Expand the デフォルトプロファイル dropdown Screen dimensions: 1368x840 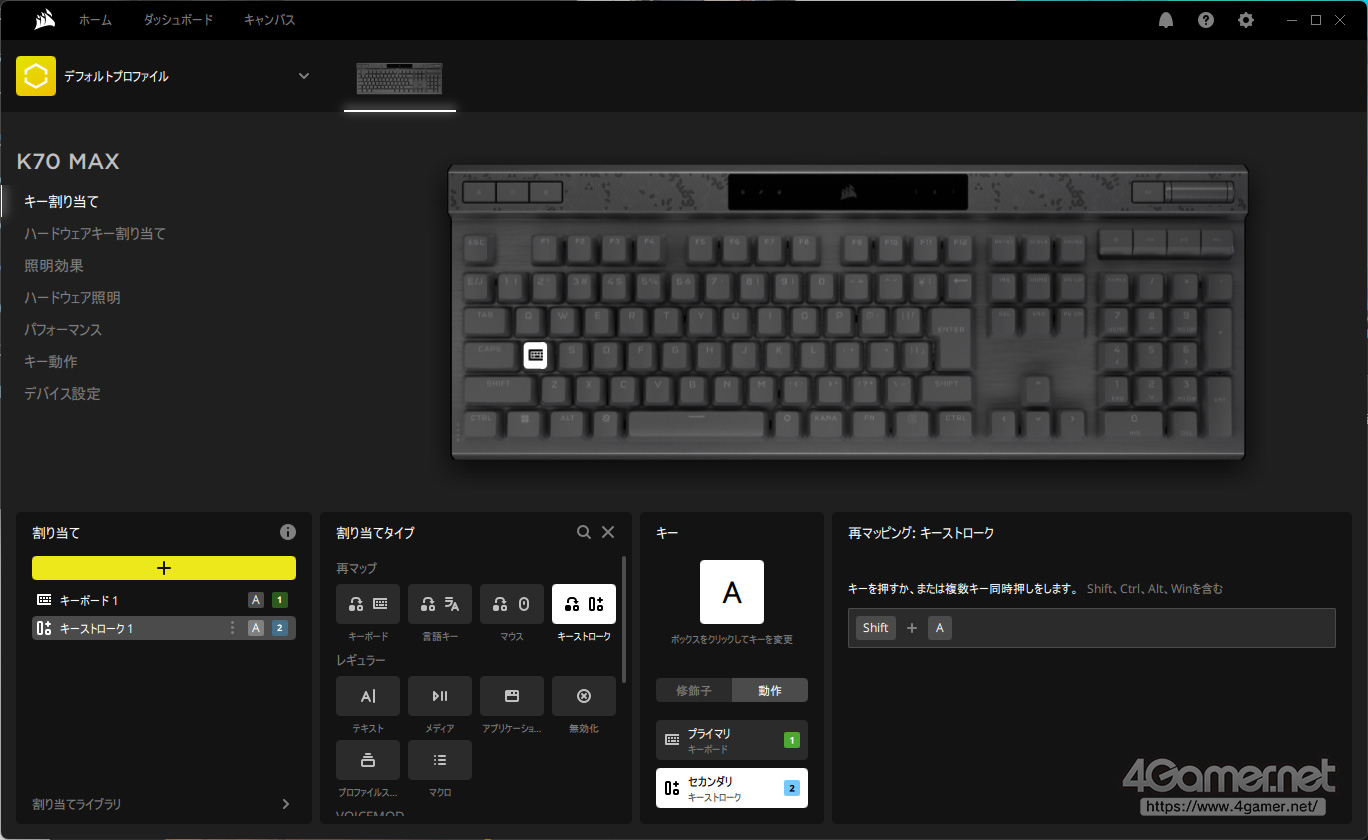(304, 76)
